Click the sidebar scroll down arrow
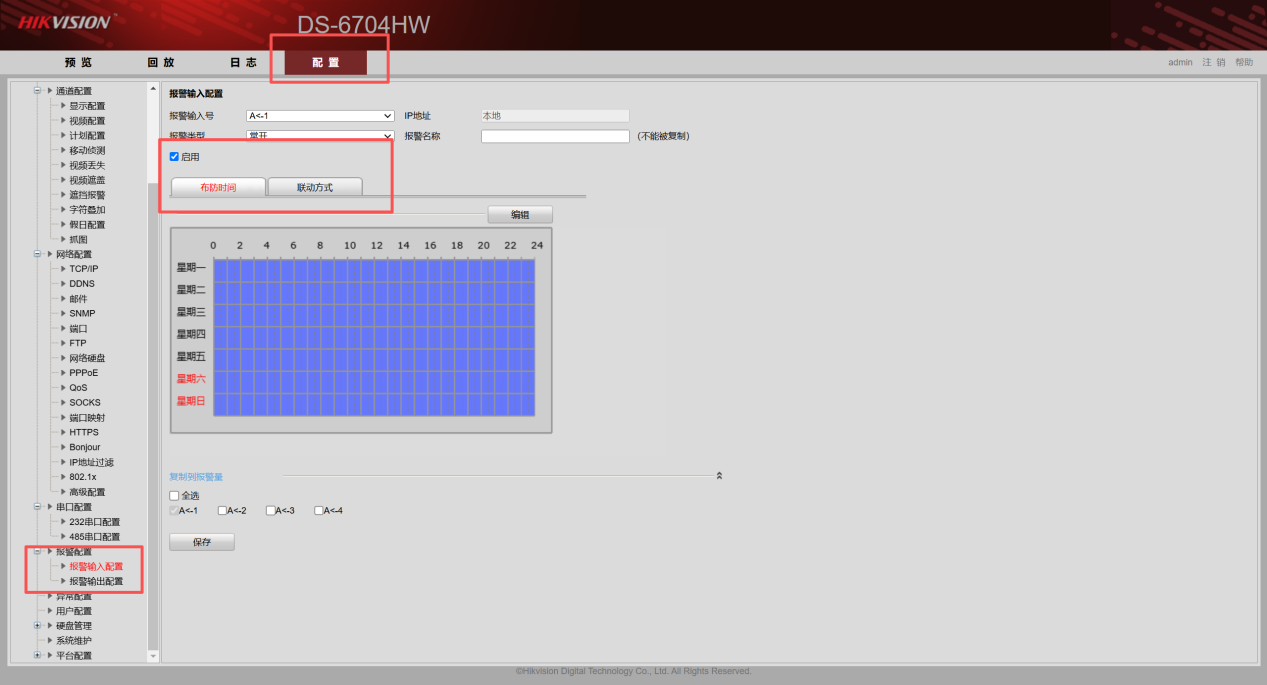 click(x=153, y=656)
